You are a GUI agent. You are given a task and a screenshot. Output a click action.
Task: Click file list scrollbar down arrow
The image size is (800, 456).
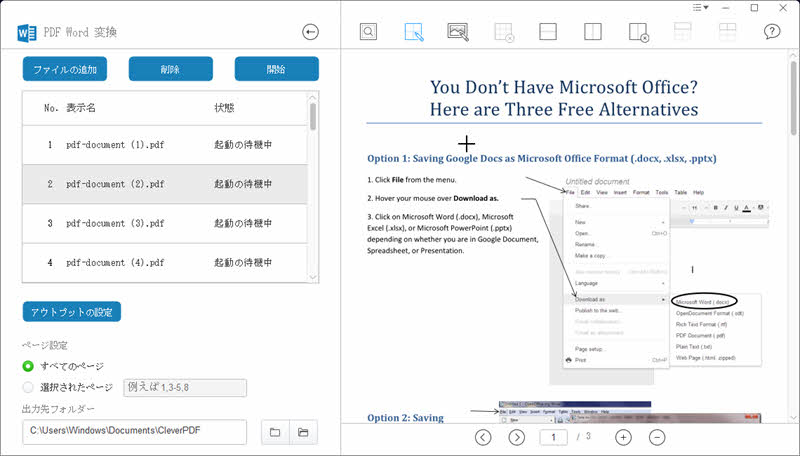click(x=313, y=277)
